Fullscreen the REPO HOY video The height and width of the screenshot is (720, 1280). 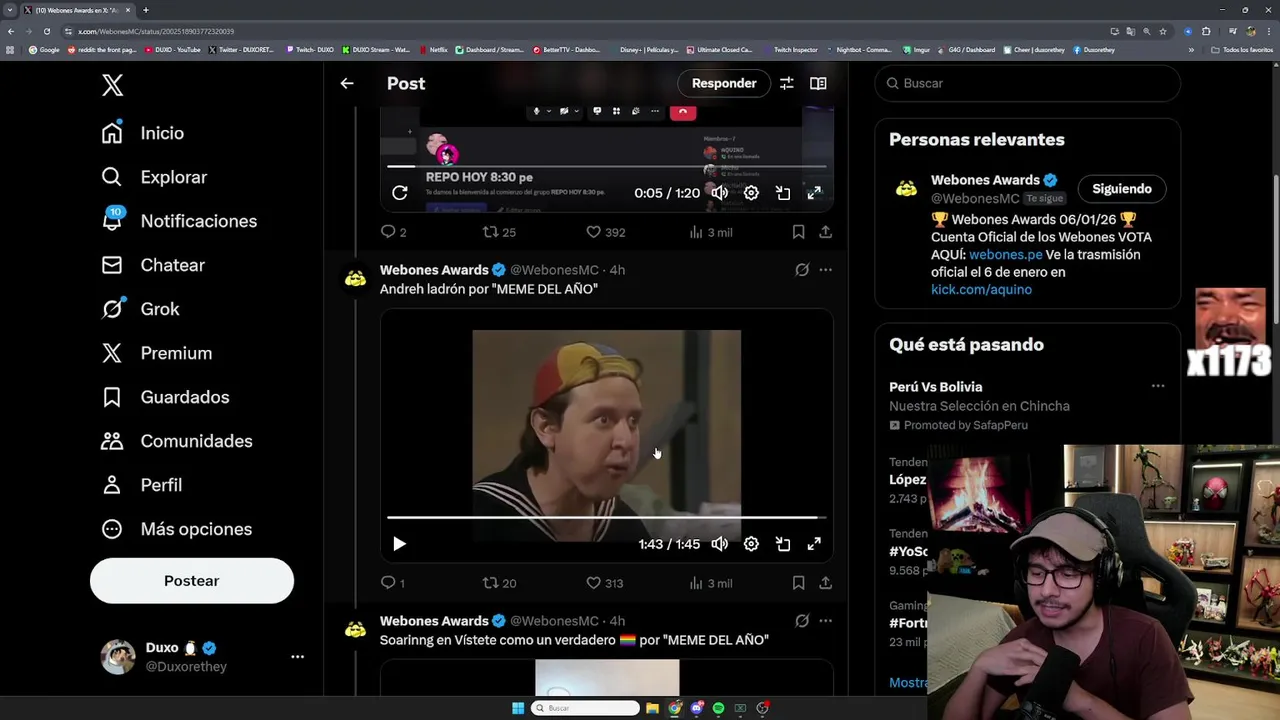pyautogui.click(x=814, y=193)
